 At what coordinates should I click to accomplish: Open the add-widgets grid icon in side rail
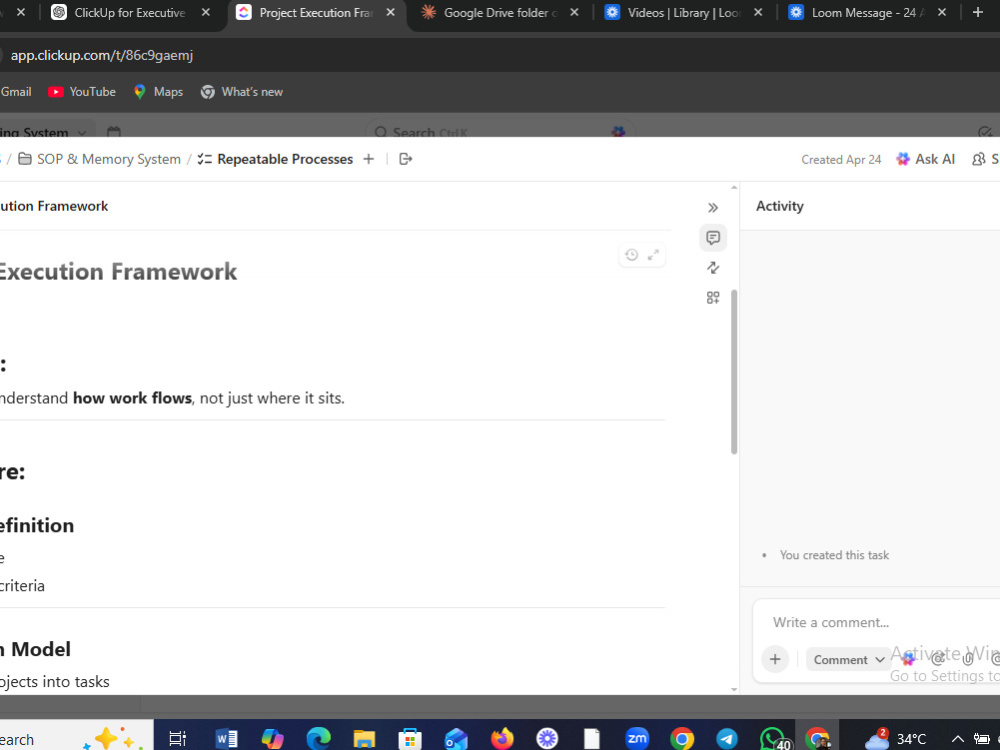pos(713,298)
